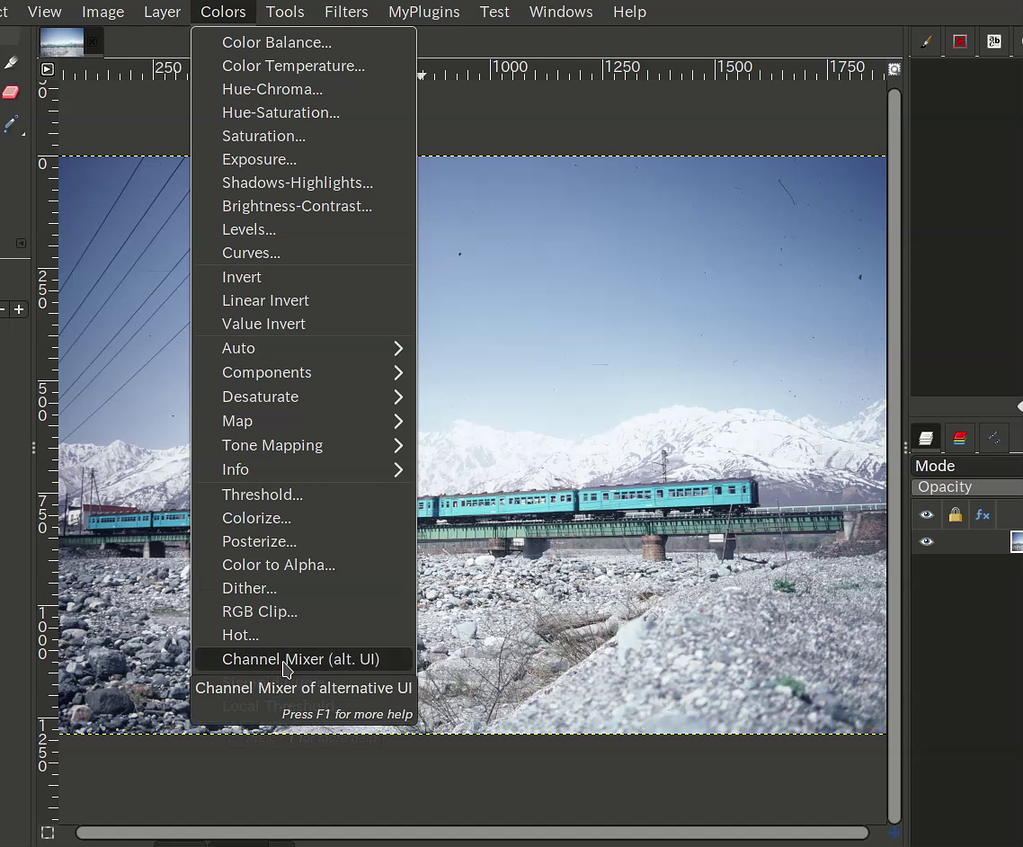
Task: Click the Zoom image when window resizes icon
Action: click(894, 69)
